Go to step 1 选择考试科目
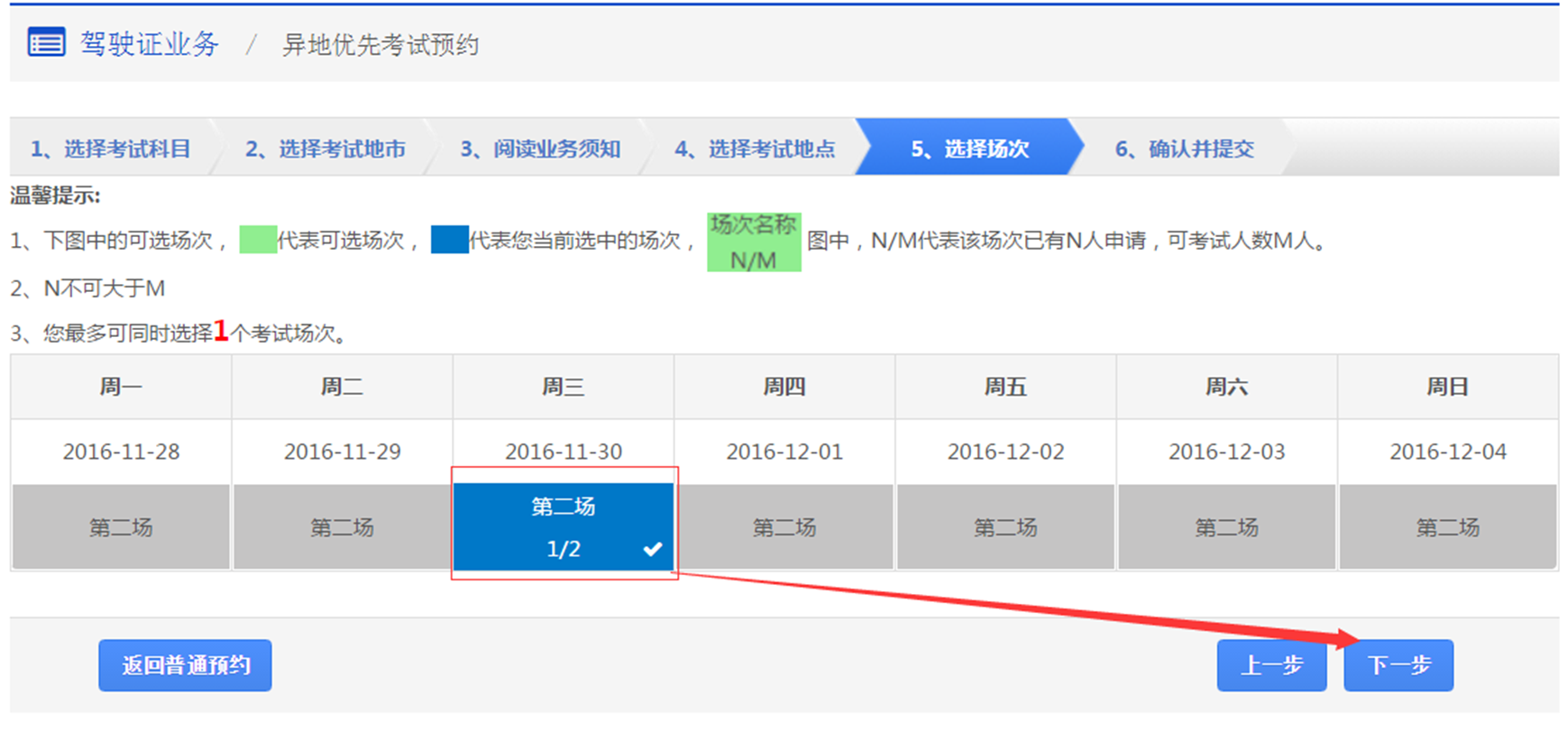 pyautogui.click(x=111, y=149)
